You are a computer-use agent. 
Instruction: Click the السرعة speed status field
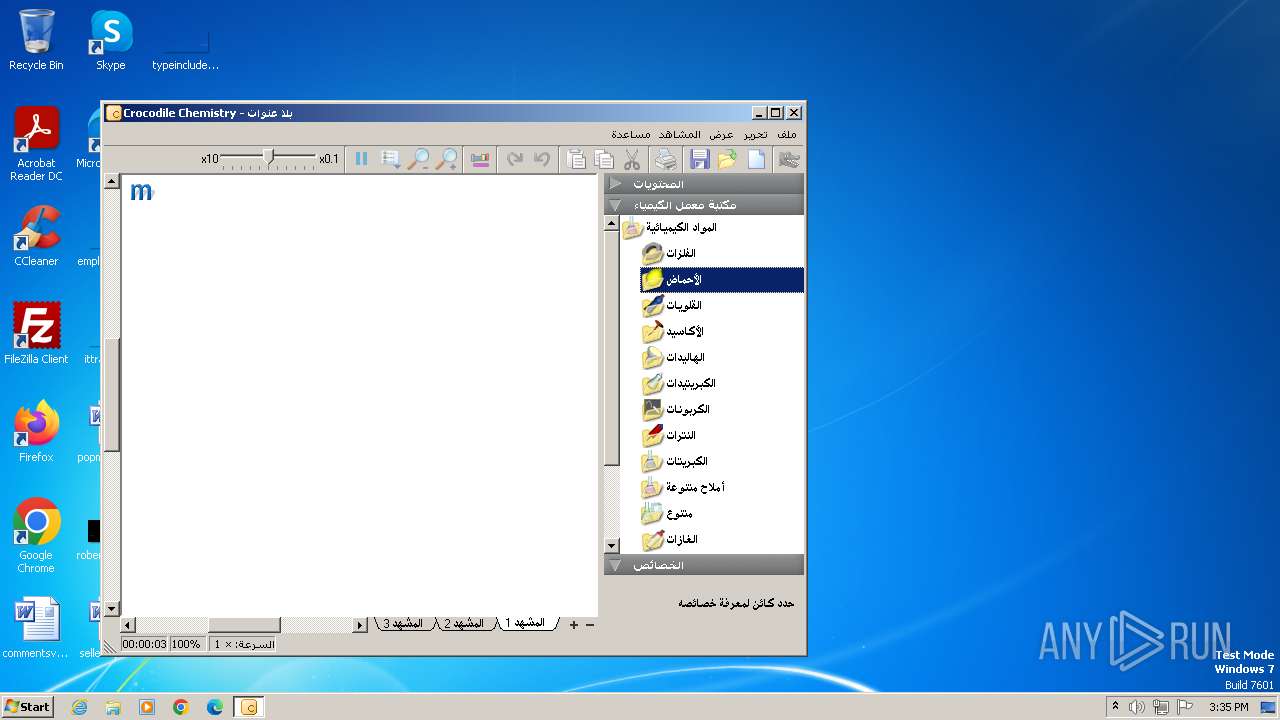[x=240, y=645]
